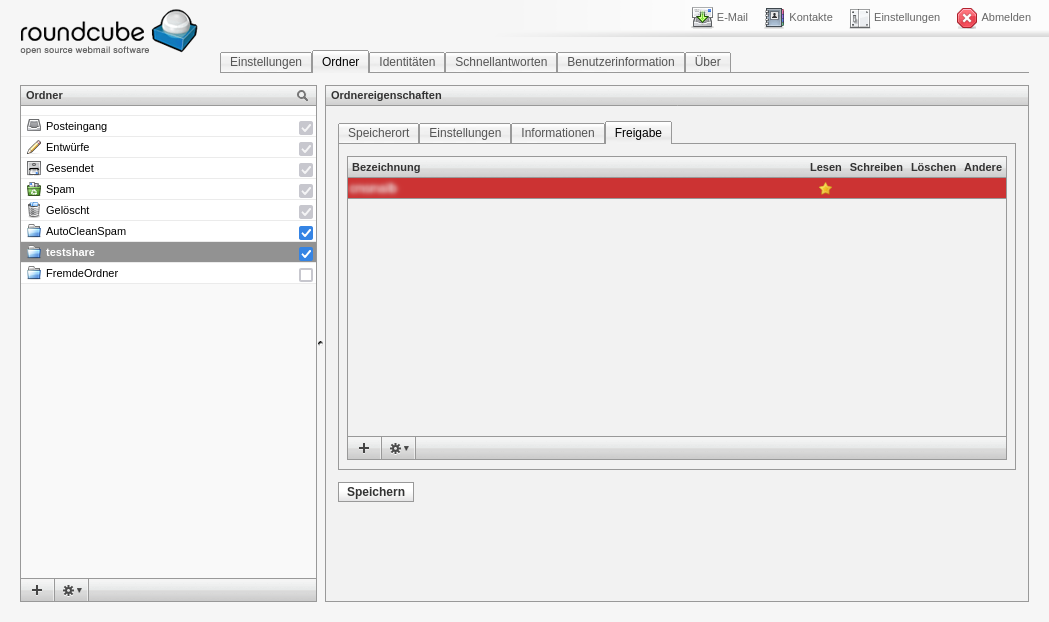Open Einstellungen from top-right toolbar
1049x622 pixels.
click(860, 17)
